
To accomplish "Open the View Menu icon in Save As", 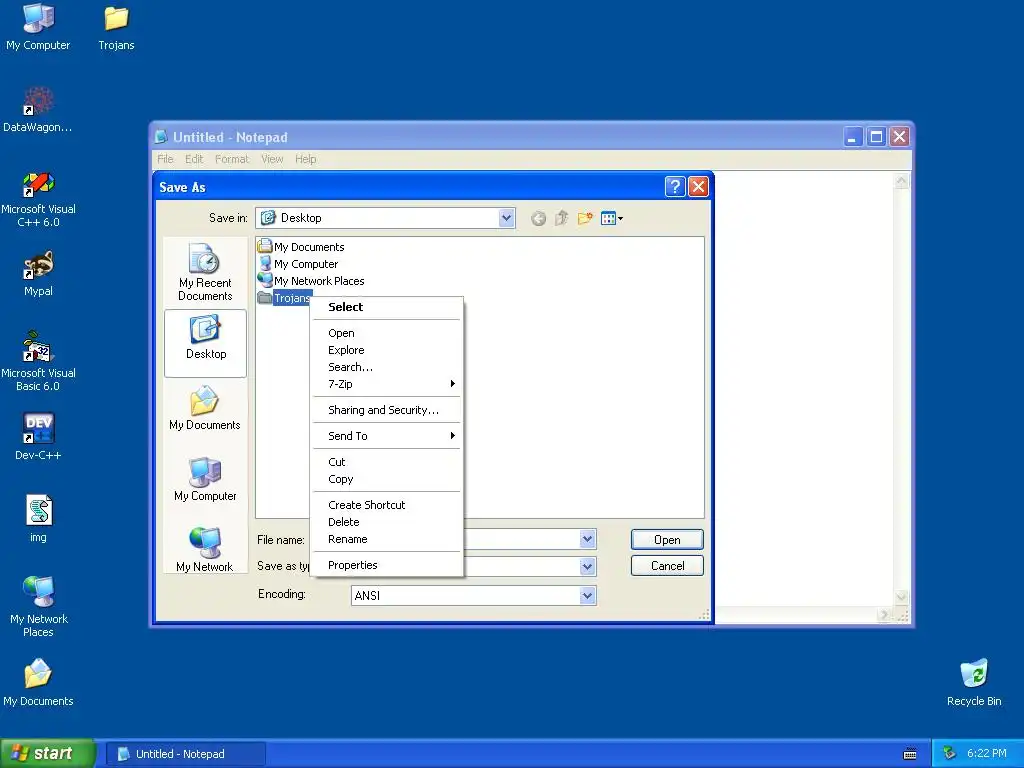I will (x=611, y=218).
